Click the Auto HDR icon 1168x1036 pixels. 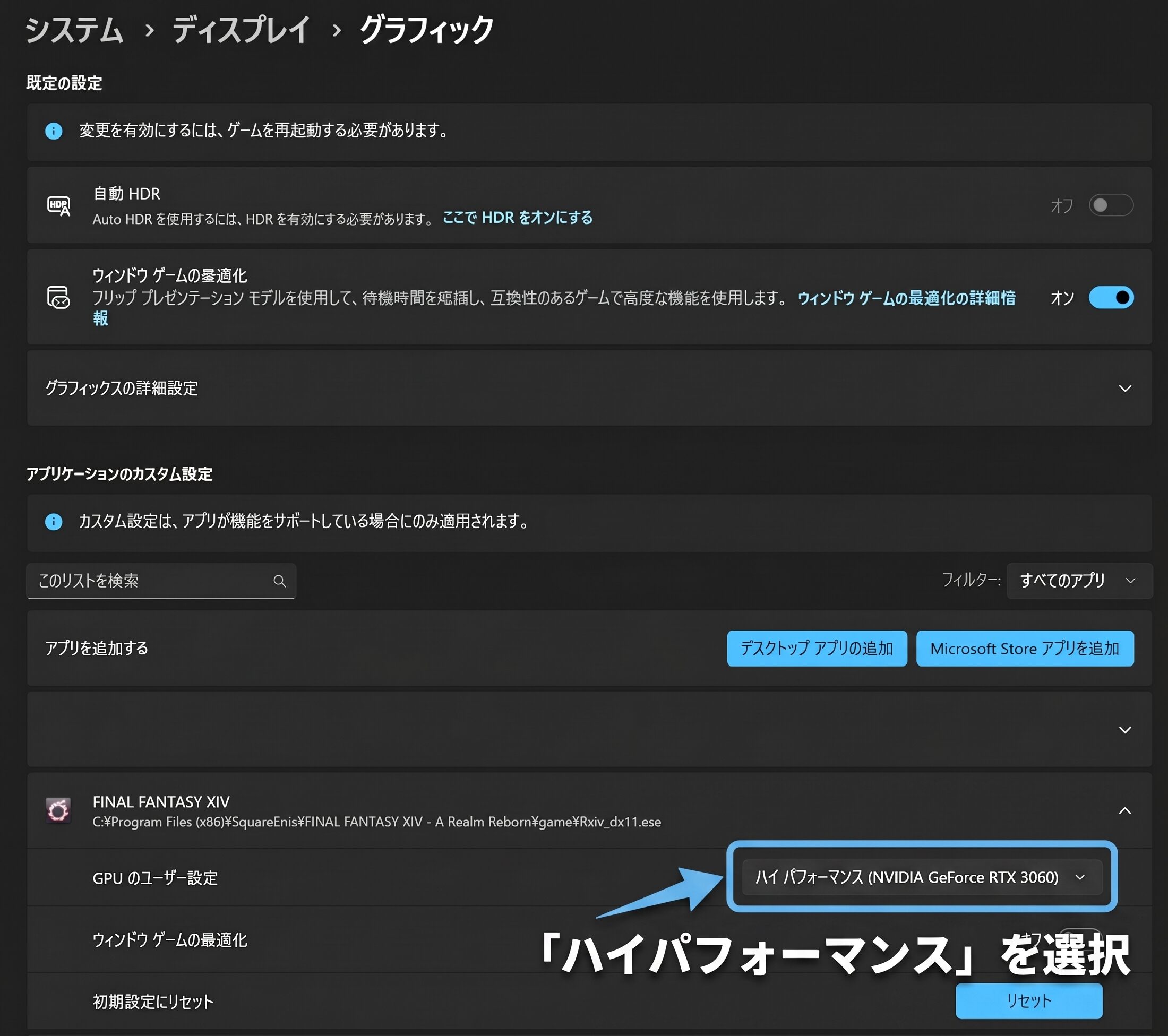pos(58,205)
